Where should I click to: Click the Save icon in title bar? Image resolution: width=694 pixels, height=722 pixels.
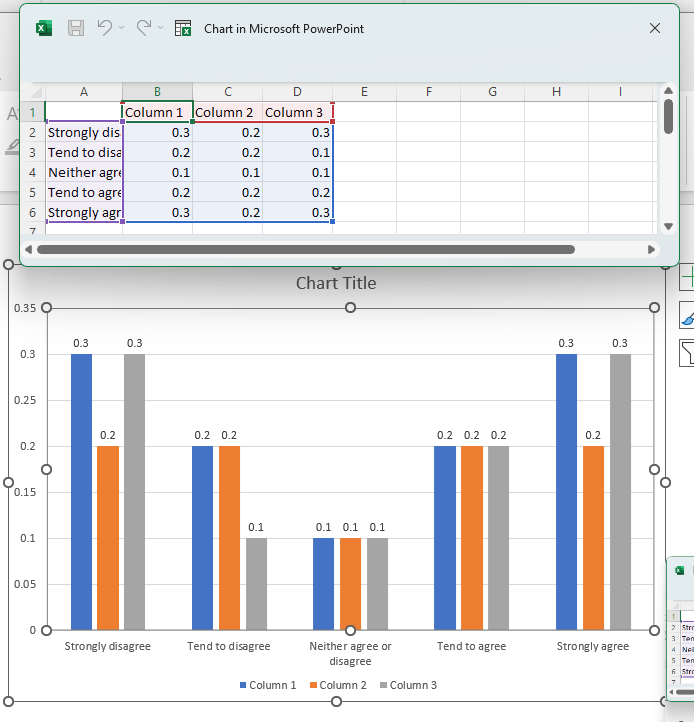pos(76,29)
